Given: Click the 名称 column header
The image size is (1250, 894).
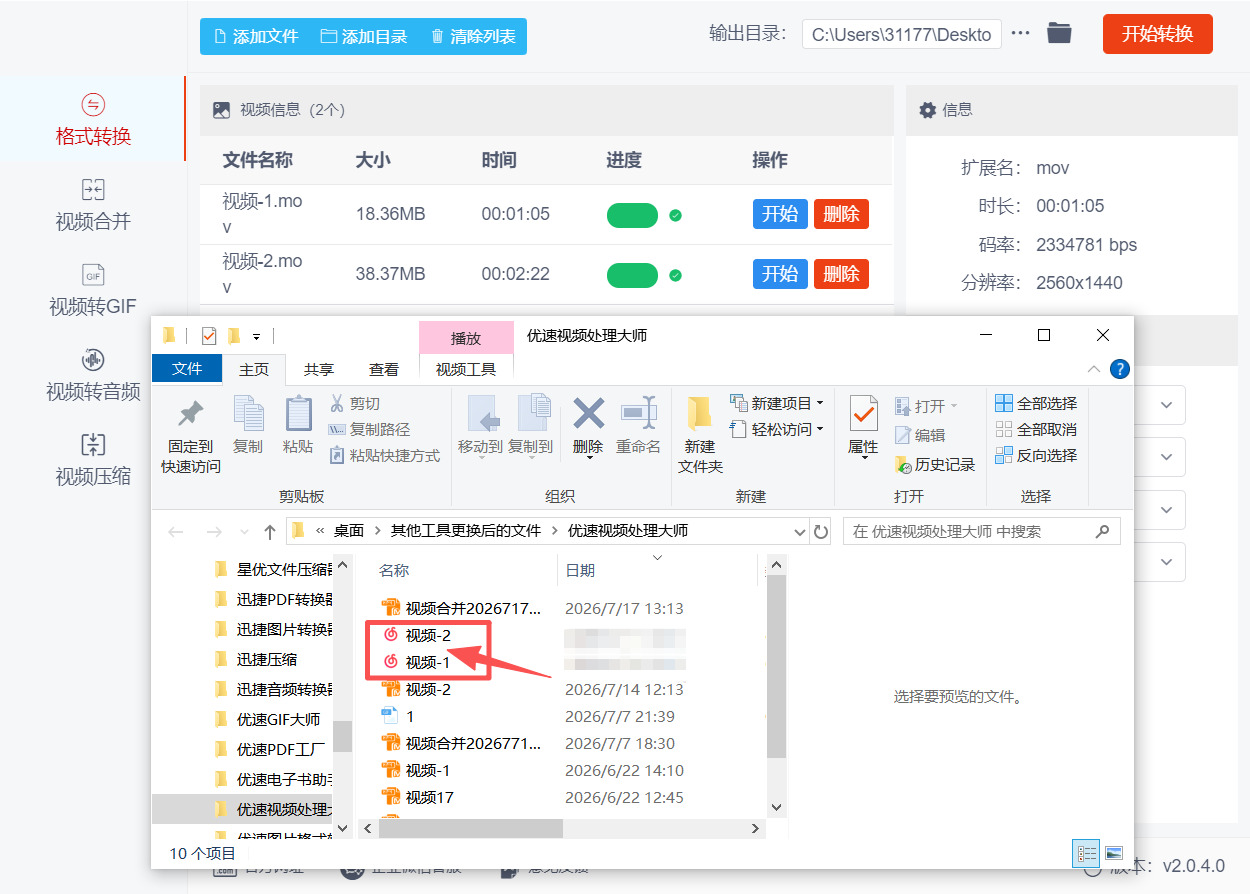Looking at the screenshot, I should click(394, 570).
